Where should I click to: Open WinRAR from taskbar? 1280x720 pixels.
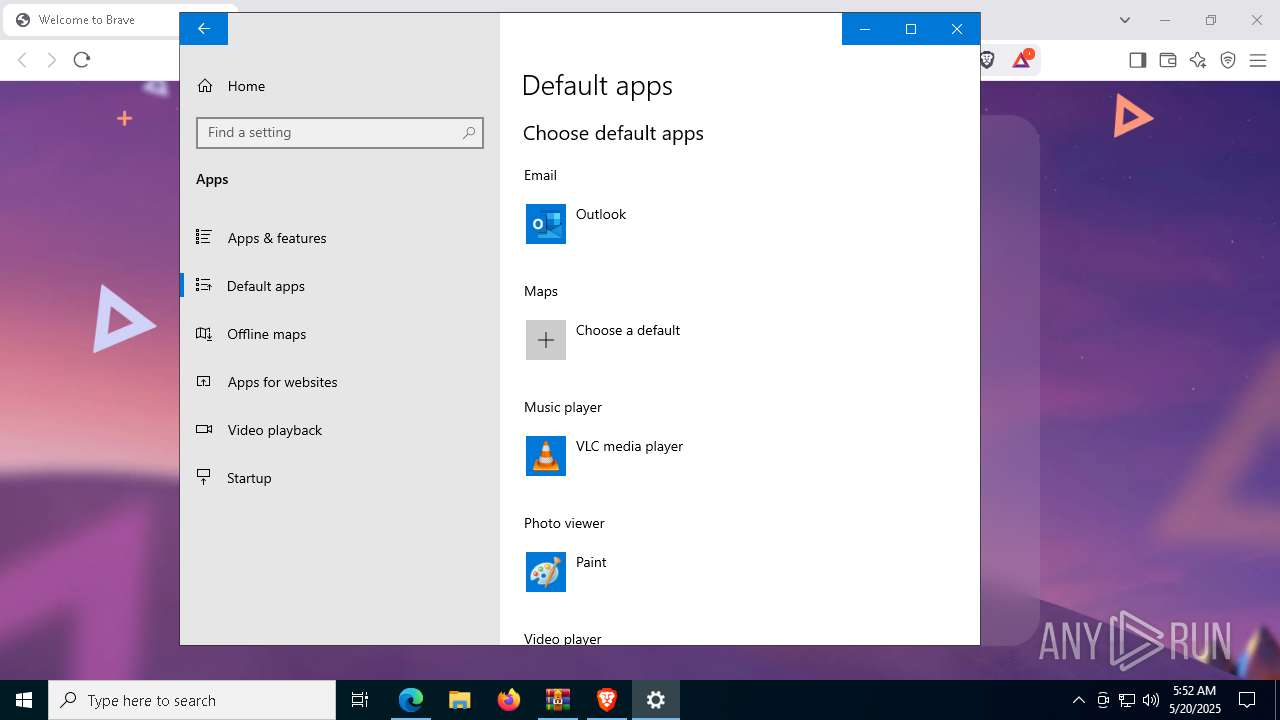pos(557,700)
